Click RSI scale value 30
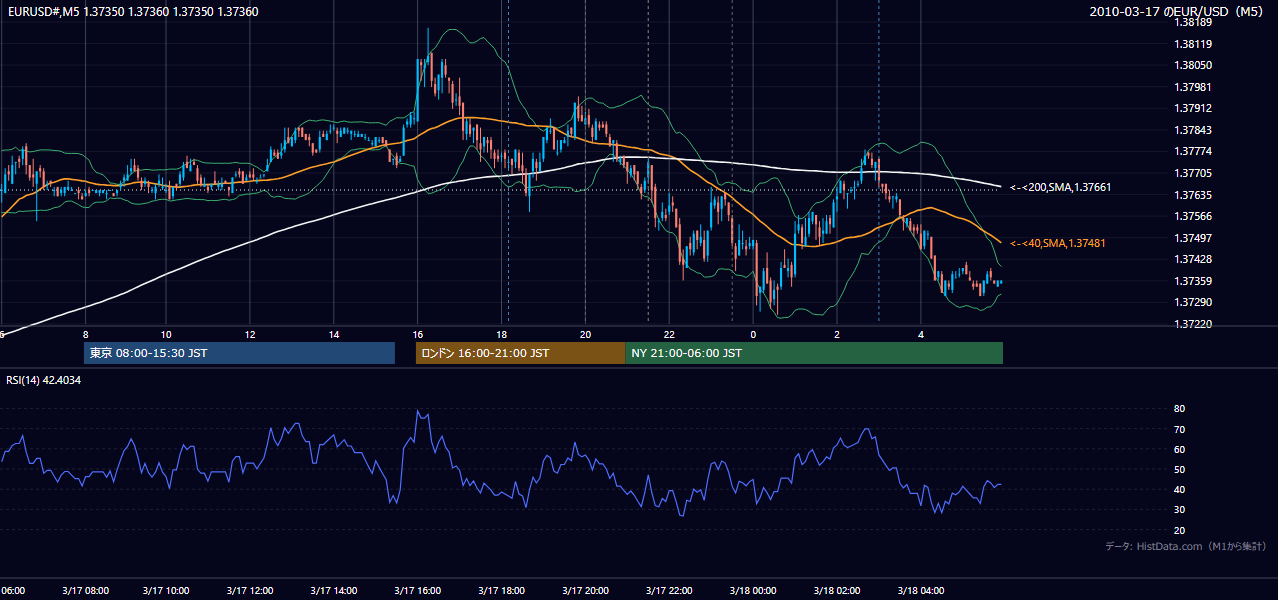Viewport: 1278px width, 600px height. (1180, 510)
